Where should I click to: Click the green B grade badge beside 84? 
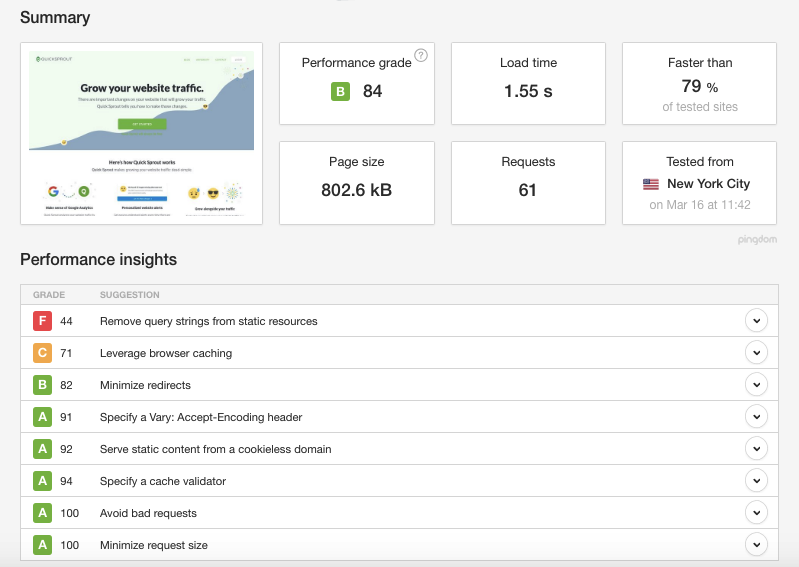point(340,92)
